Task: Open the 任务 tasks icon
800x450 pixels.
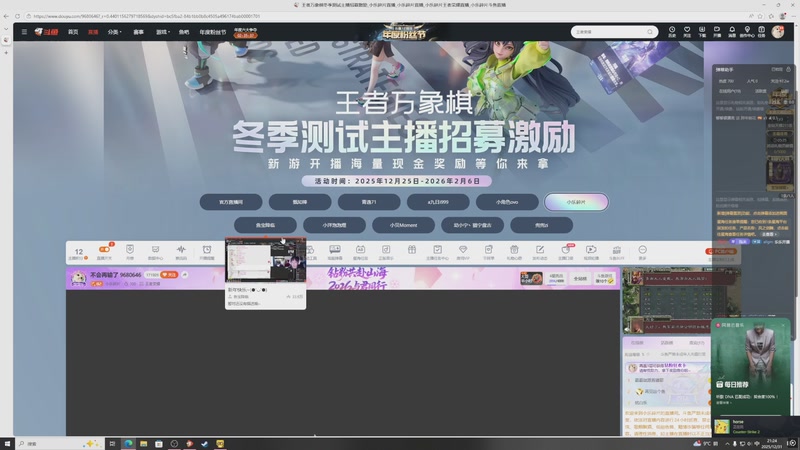Action: point(761,32)
